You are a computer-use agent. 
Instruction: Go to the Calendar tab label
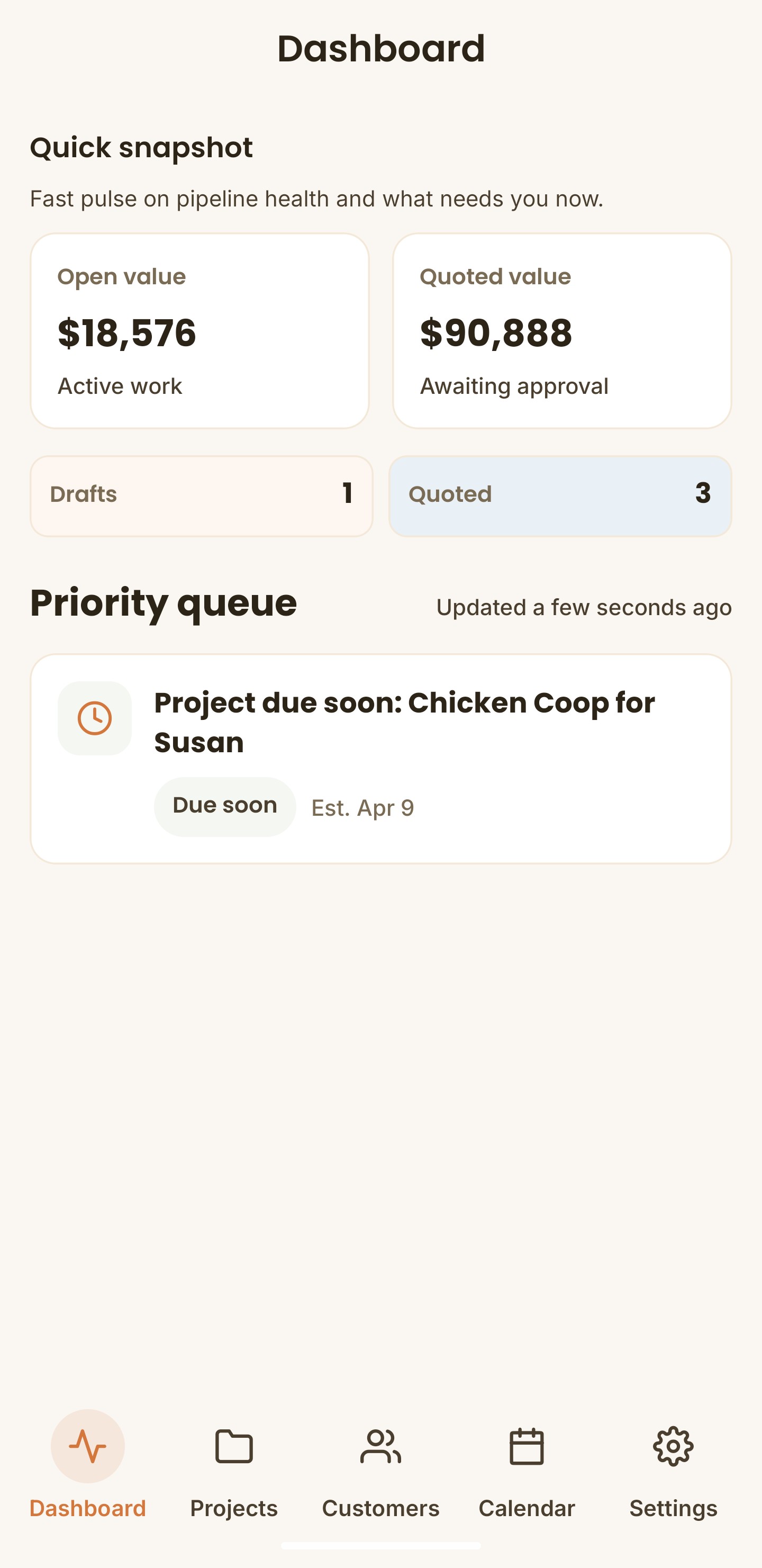(527, 1508)
